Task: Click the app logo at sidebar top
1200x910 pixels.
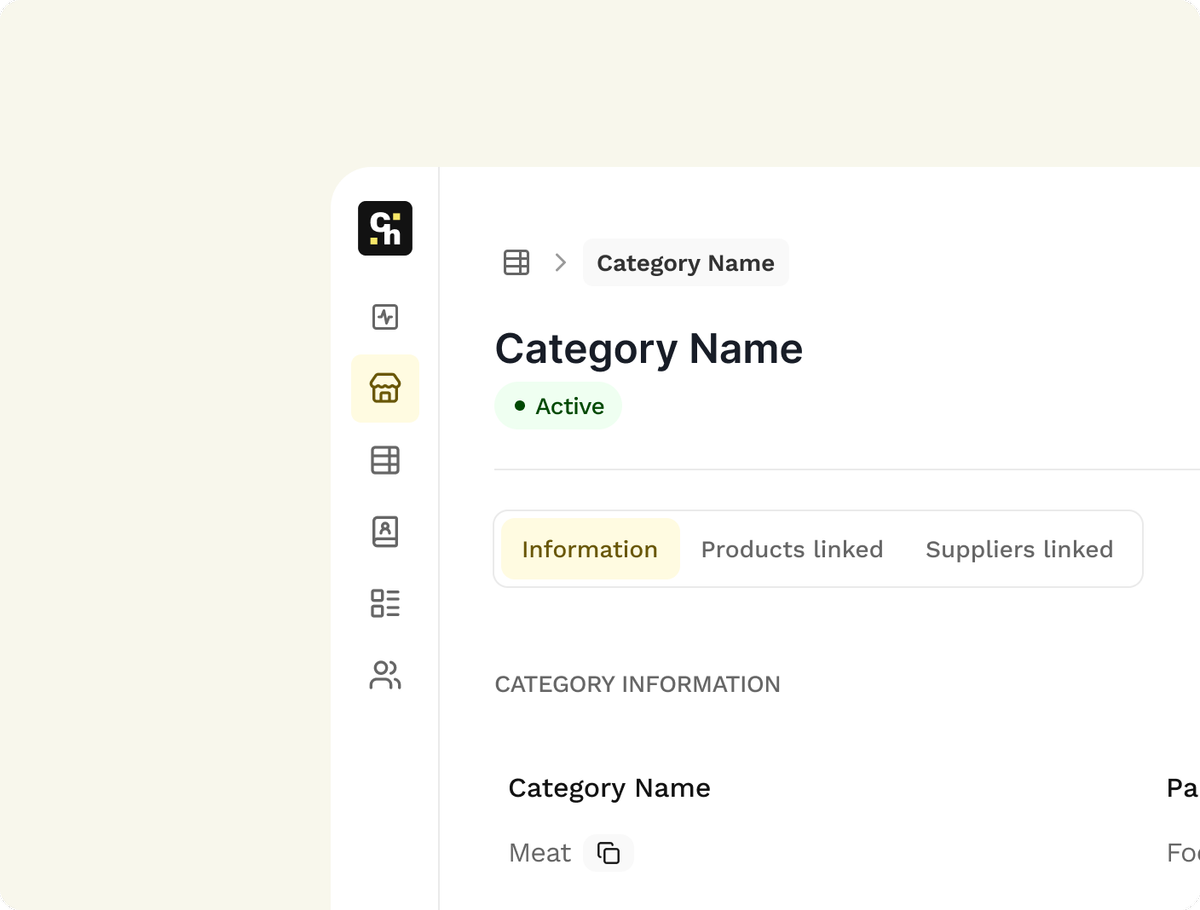Action: [385, 228]
